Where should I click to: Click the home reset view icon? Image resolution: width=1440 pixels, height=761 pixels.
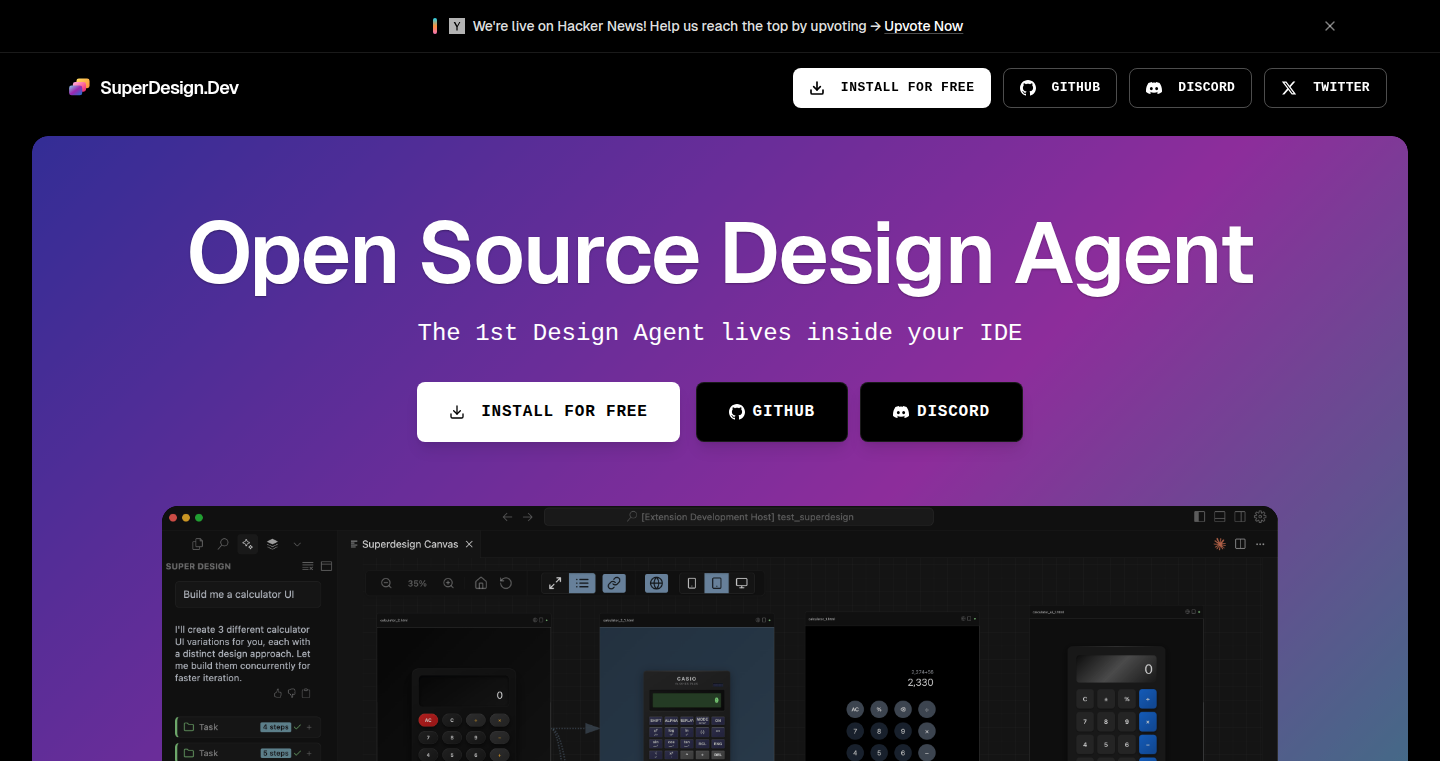click(481, 583)
